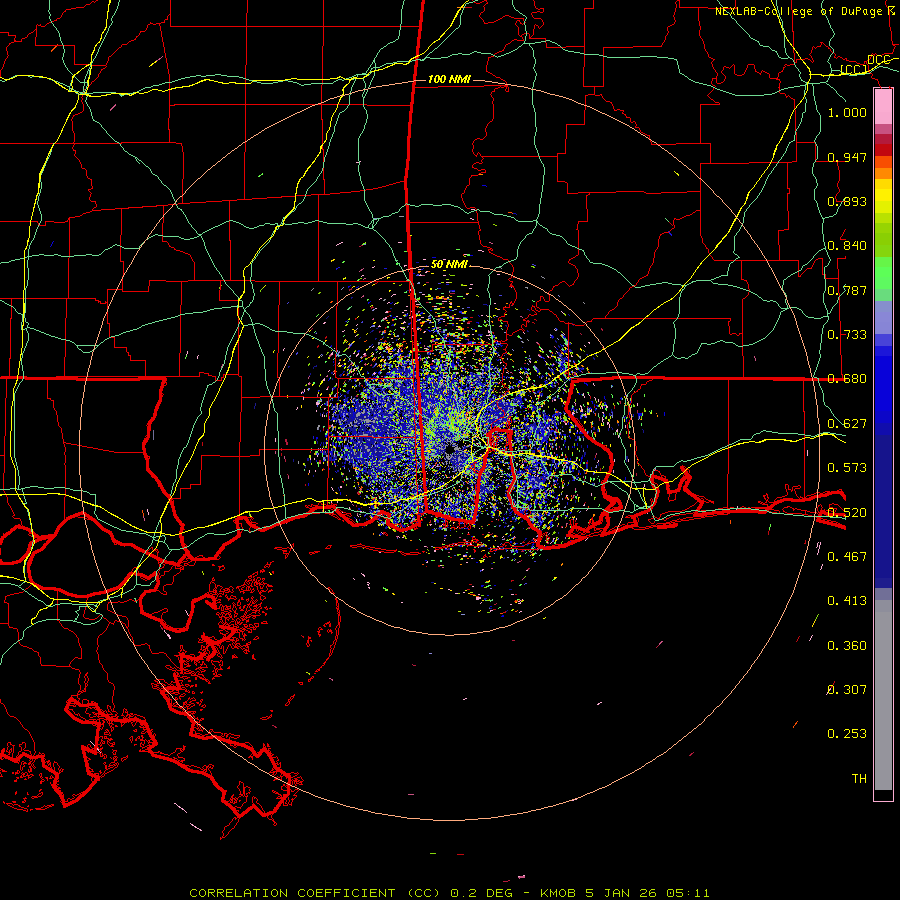Click the 0.253 color scale value
The image size is (900, 900).
[847, 734]
